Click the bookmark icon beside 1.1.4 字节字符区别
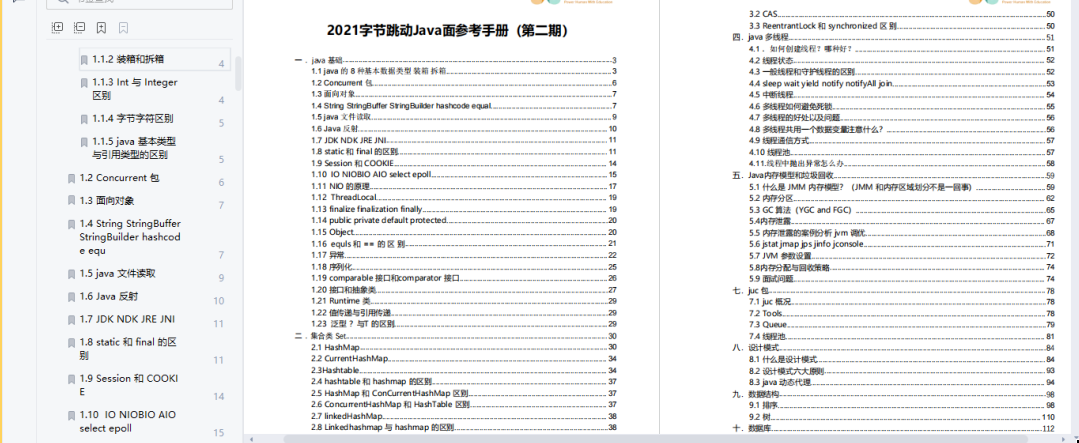Viewport: 1079px width, 443px height. coord(84,119)
